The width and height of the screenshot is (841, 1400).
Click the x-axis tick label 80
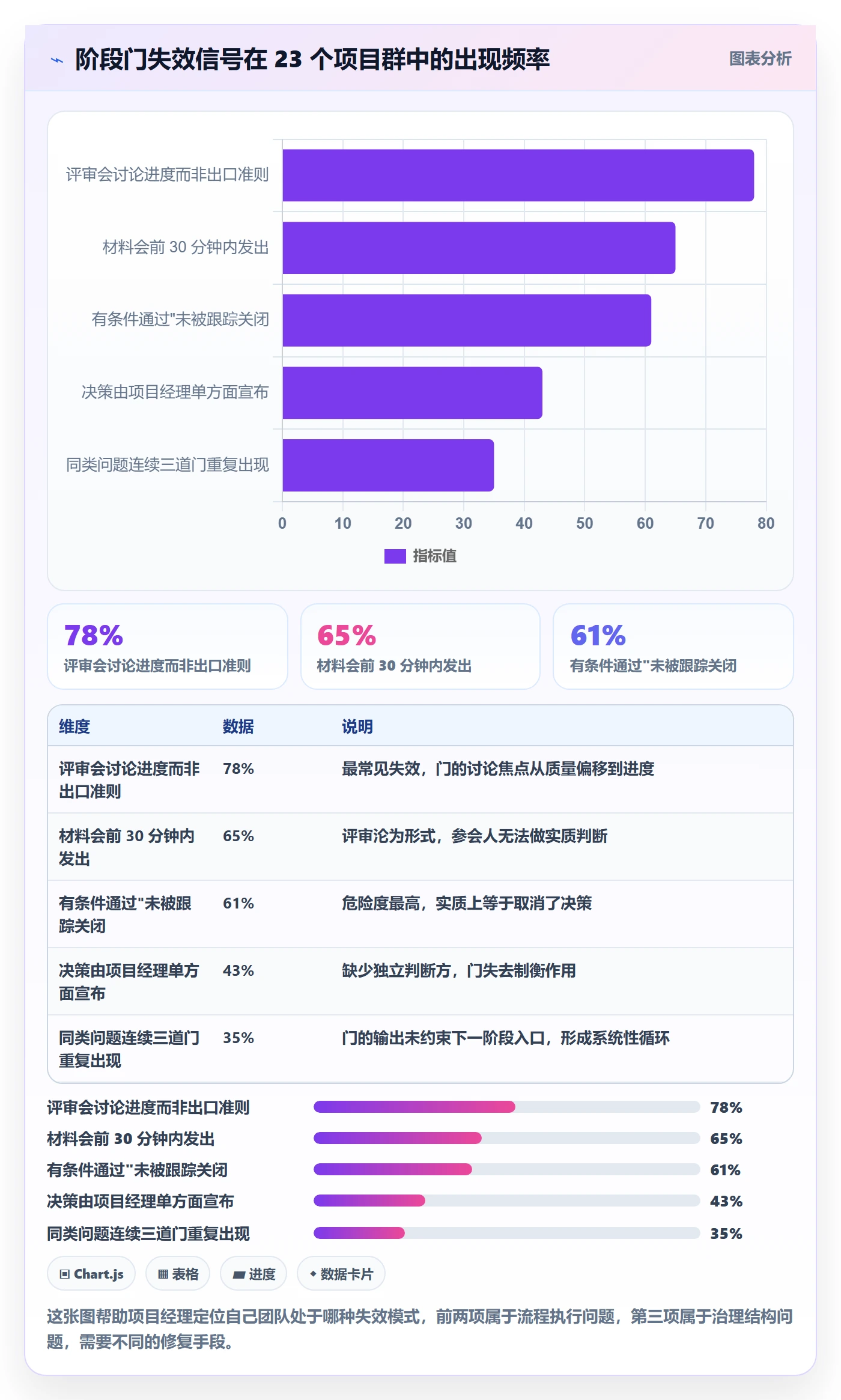(766, 523)
